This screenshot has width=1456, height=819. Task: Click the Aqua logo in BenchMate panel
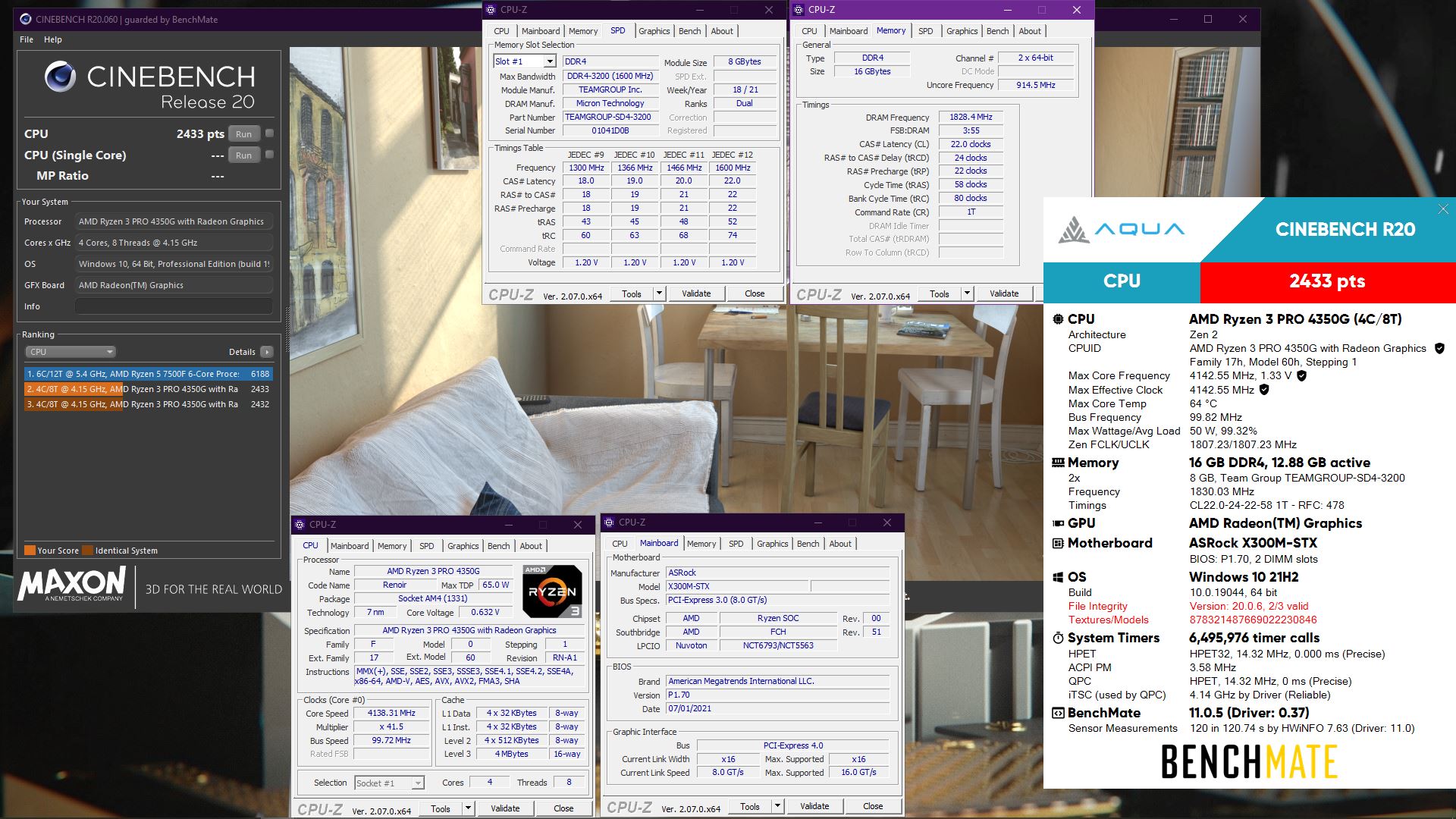coord(1121,229)
